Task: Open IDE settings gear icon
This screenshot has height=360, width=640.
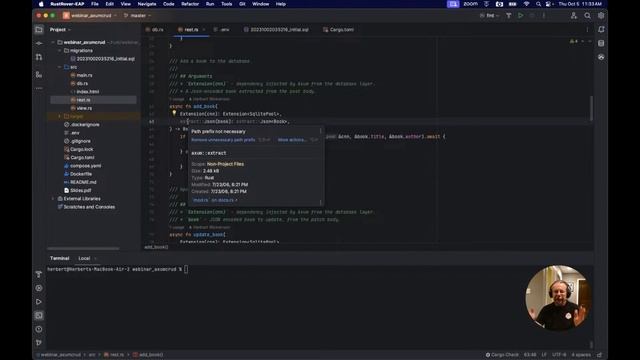Action: (601, 16)
